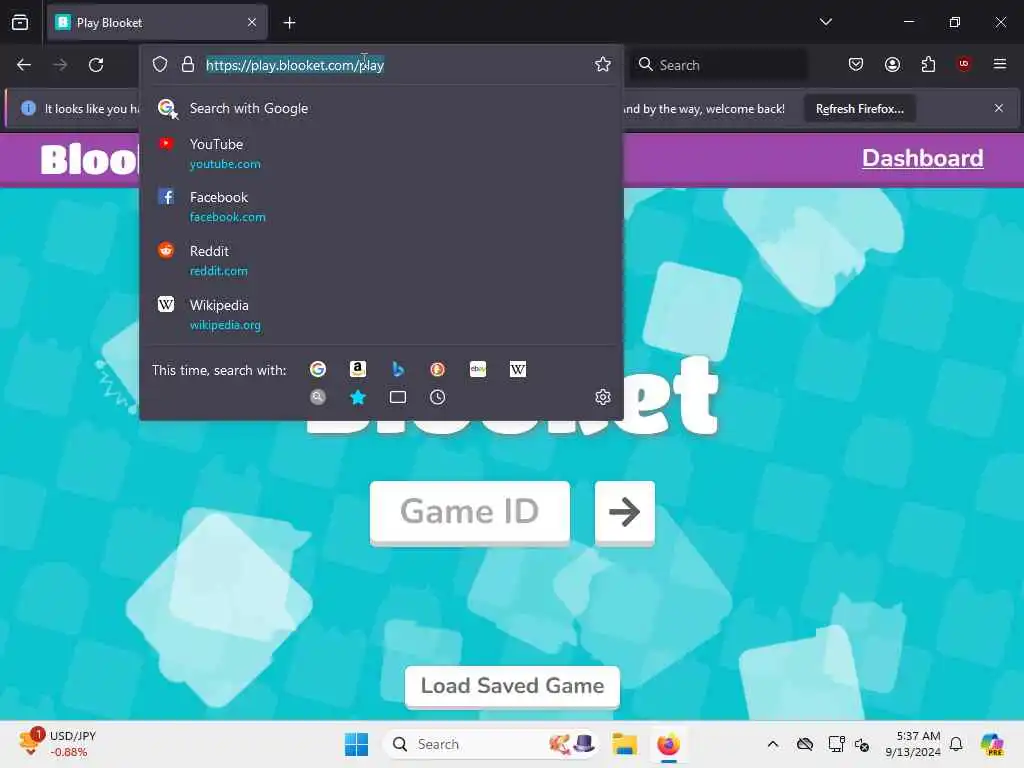
Task: Choose the YouTube suggestion
Action: tap(381, 153)
